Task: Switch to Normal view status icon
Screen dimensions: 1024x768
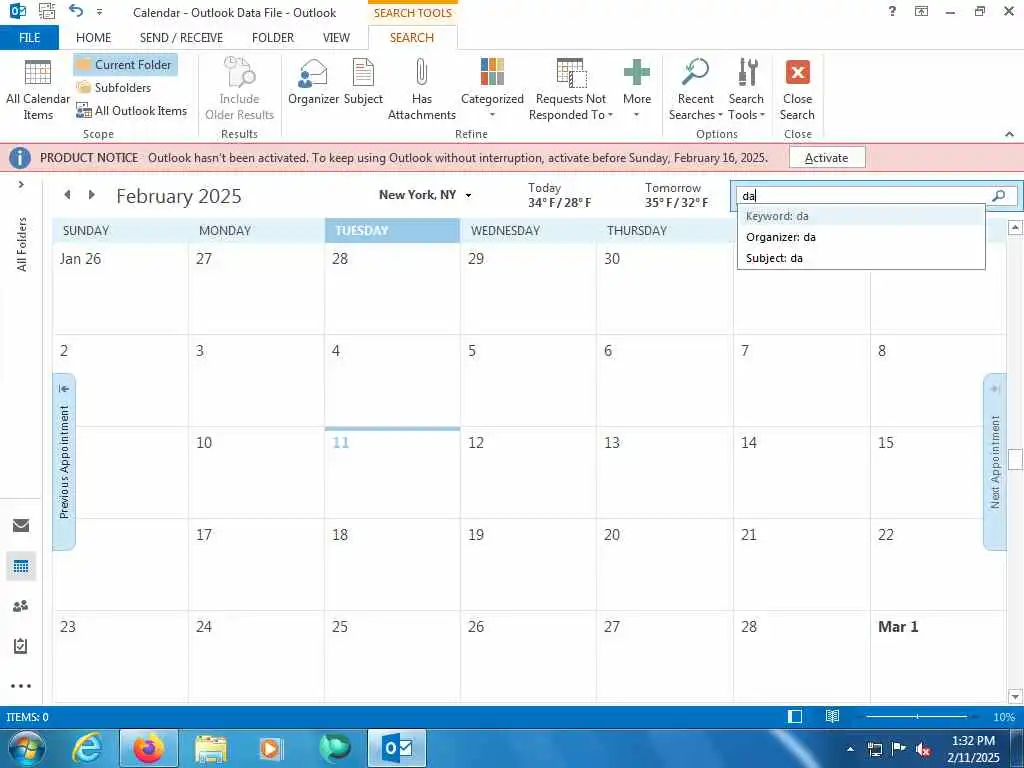Action: [x=795, y=717]
